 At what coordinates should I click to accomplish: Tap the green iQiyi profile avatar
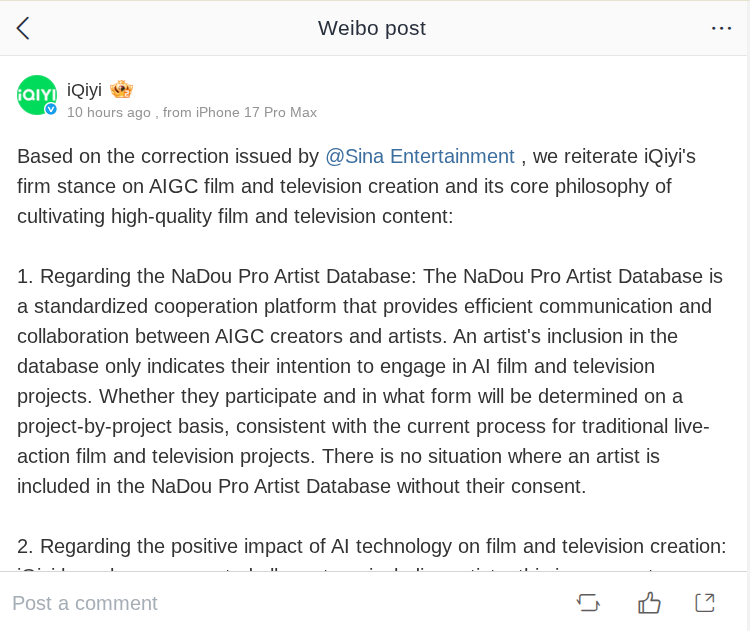(37, 95)
